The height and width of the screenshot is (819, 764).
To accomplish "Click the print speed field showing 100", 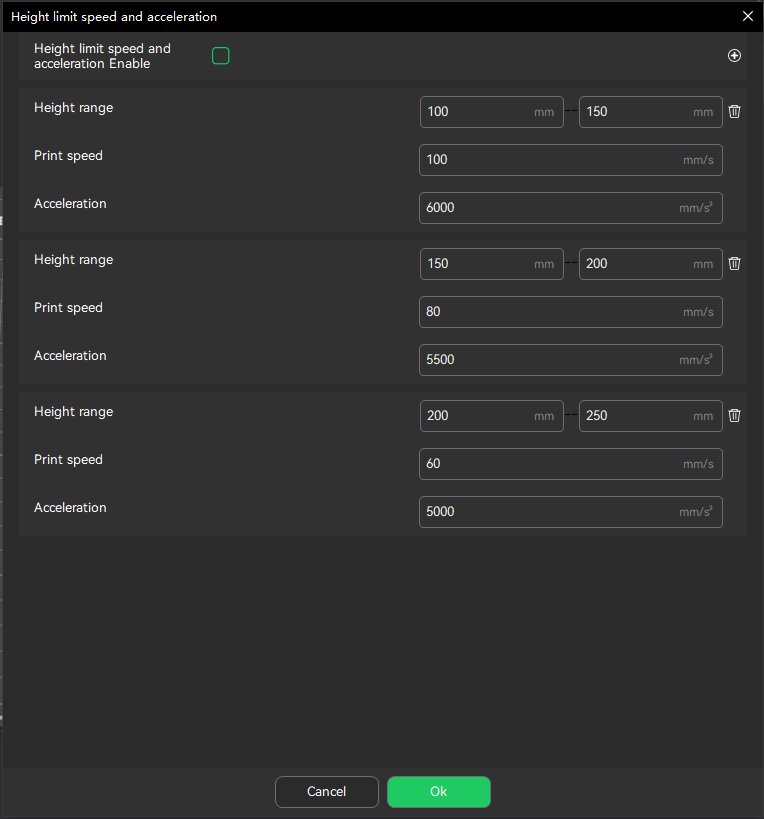I will click(x=550, y=160).
